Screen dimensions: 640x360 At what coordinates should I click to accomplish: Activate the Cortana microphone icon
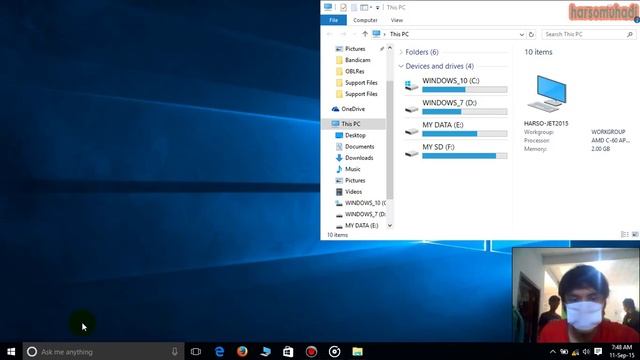tap(175, 351)
